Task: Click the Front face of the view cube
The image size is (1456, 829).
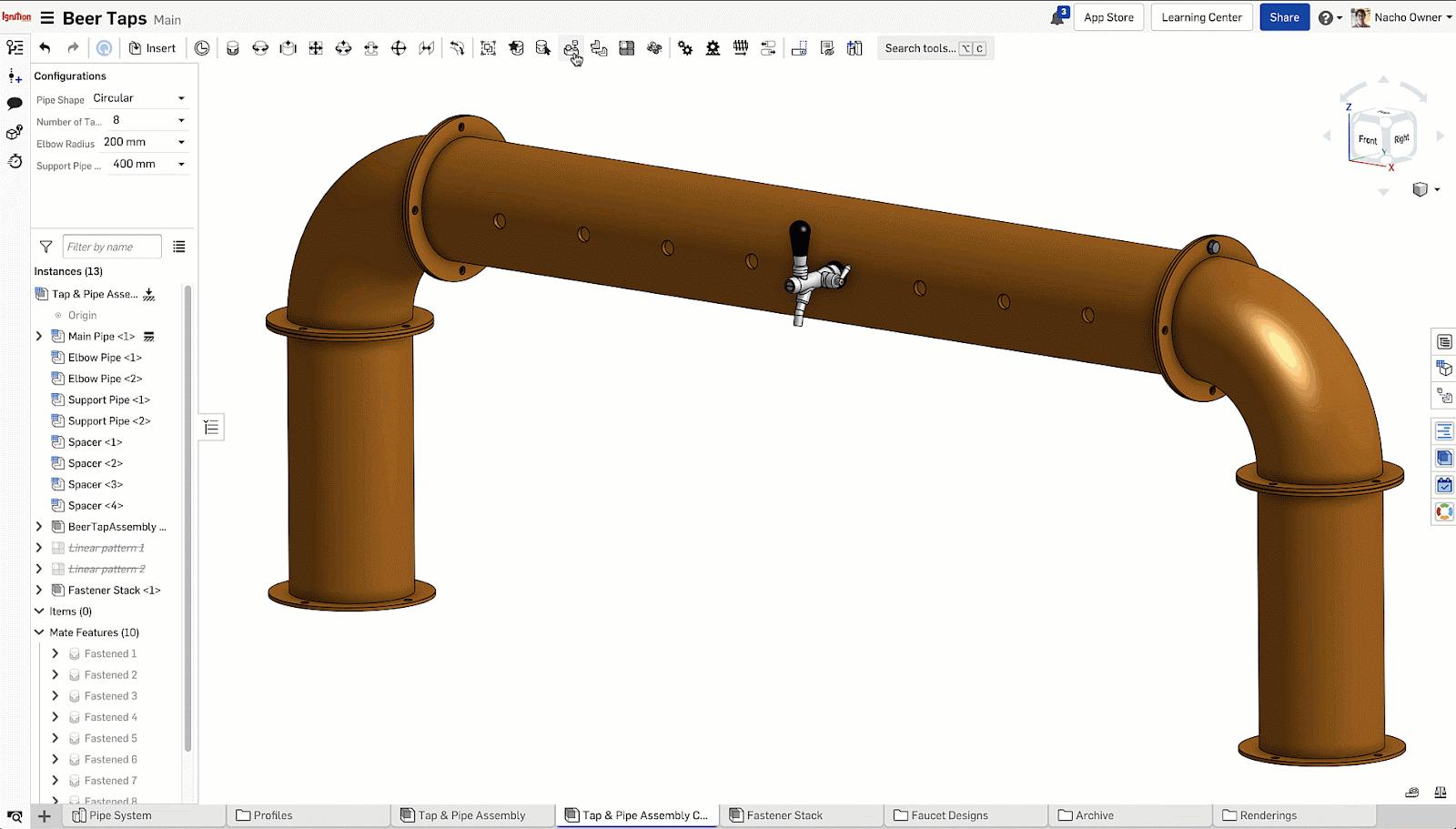Action: [x=1367, y=140]
